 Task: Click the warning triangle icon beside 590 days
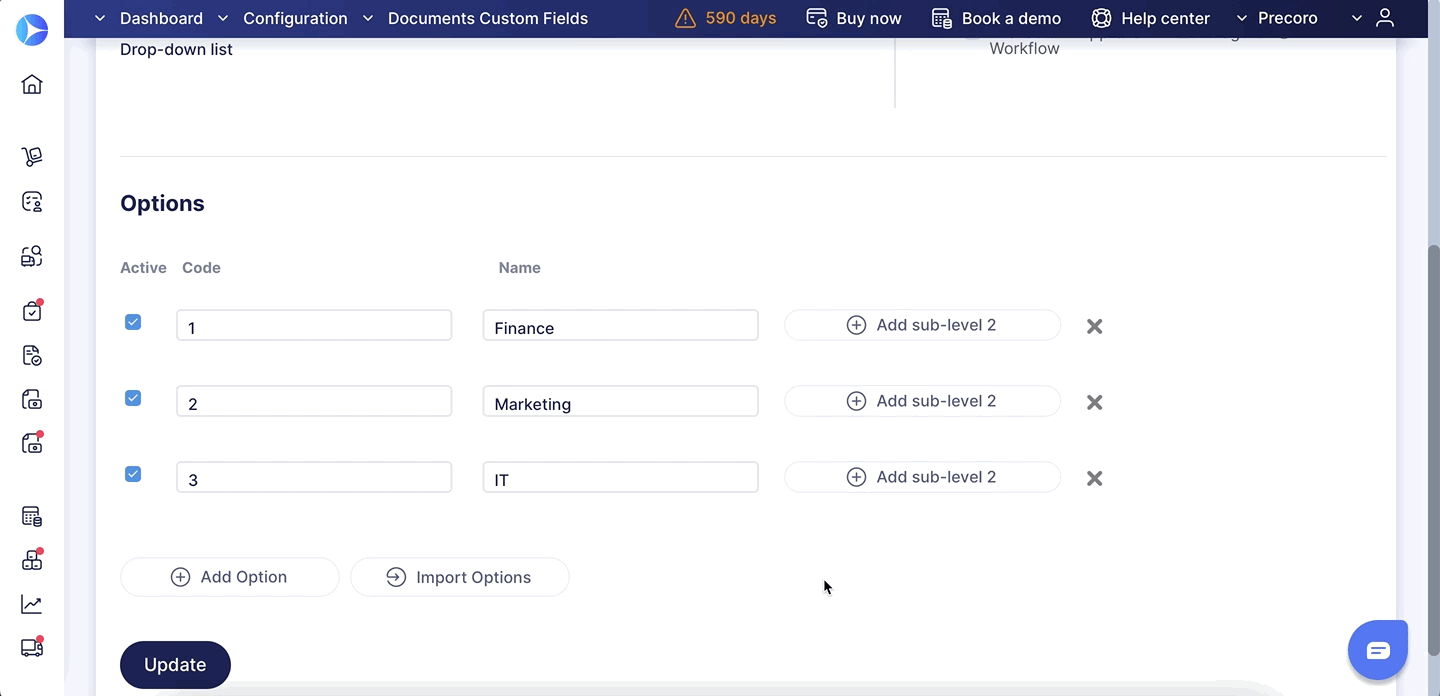[685, 18]
